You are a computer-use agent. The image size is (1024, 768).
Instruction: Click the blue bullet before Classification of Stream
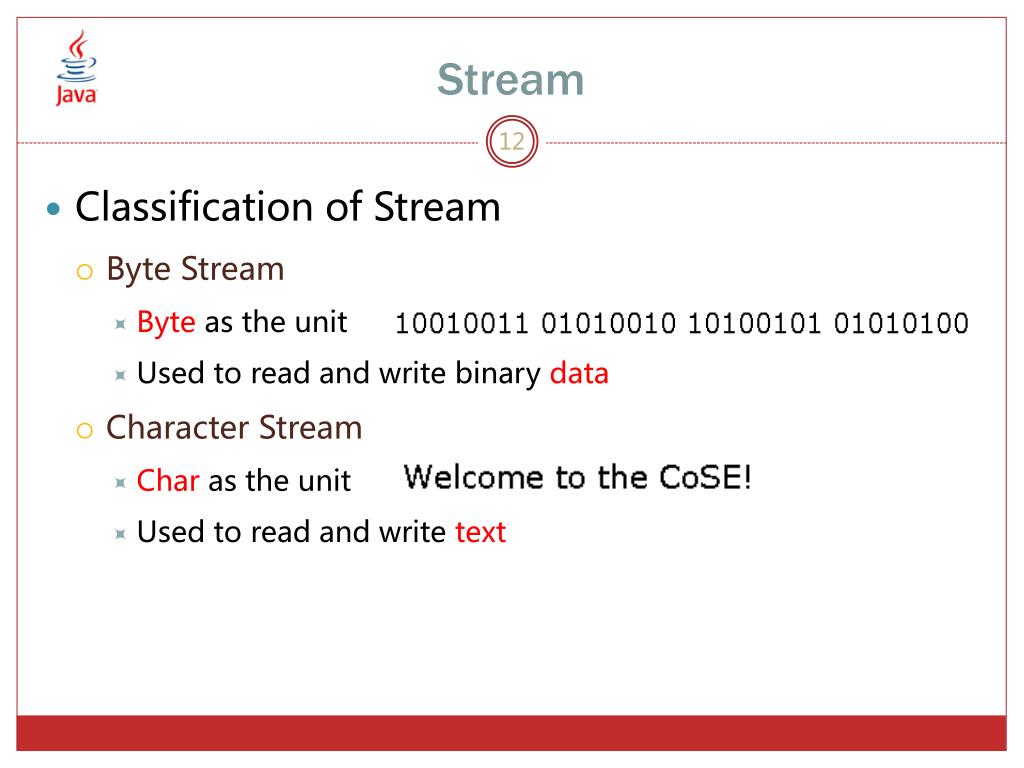54,209
